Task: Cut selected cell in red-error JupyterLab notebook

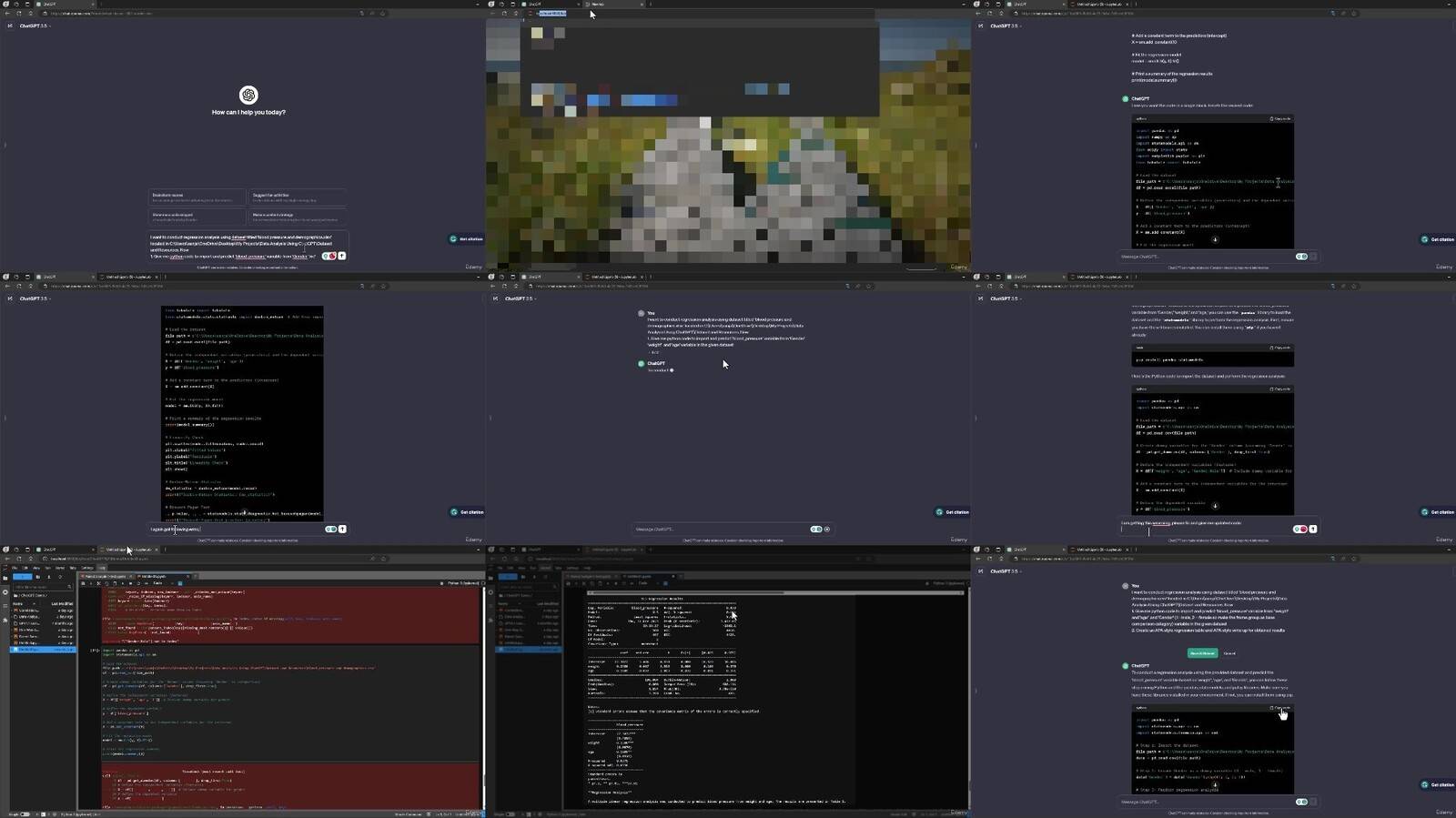Action: (x=98, y=583)
